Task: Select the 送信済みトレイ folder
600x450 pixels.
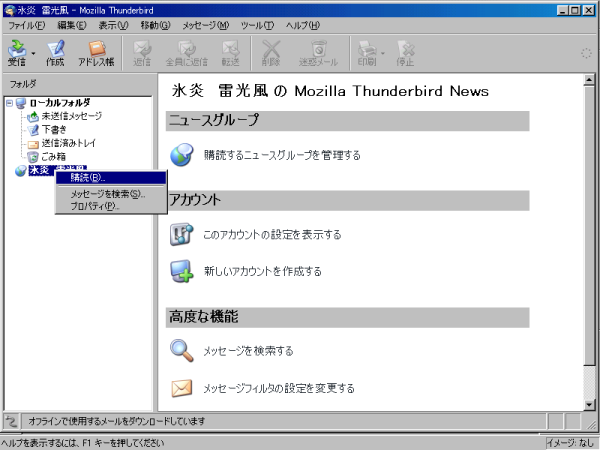Action: pos(68,143)
